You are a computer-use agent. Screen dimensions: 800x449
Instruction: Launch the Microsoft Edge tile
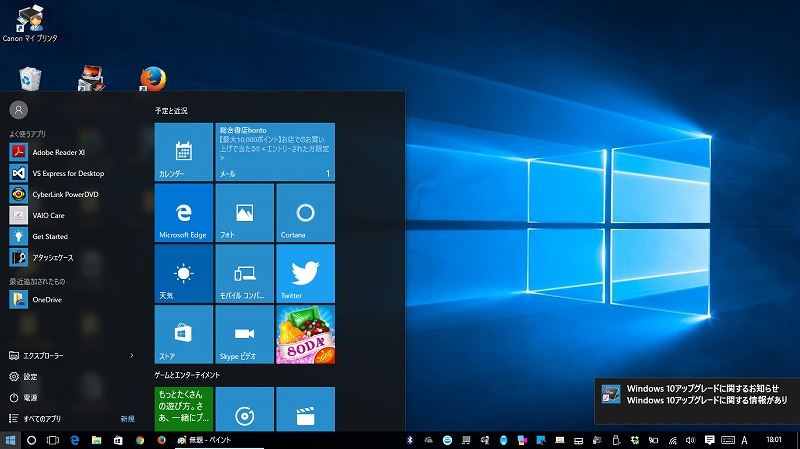(184, 212)
